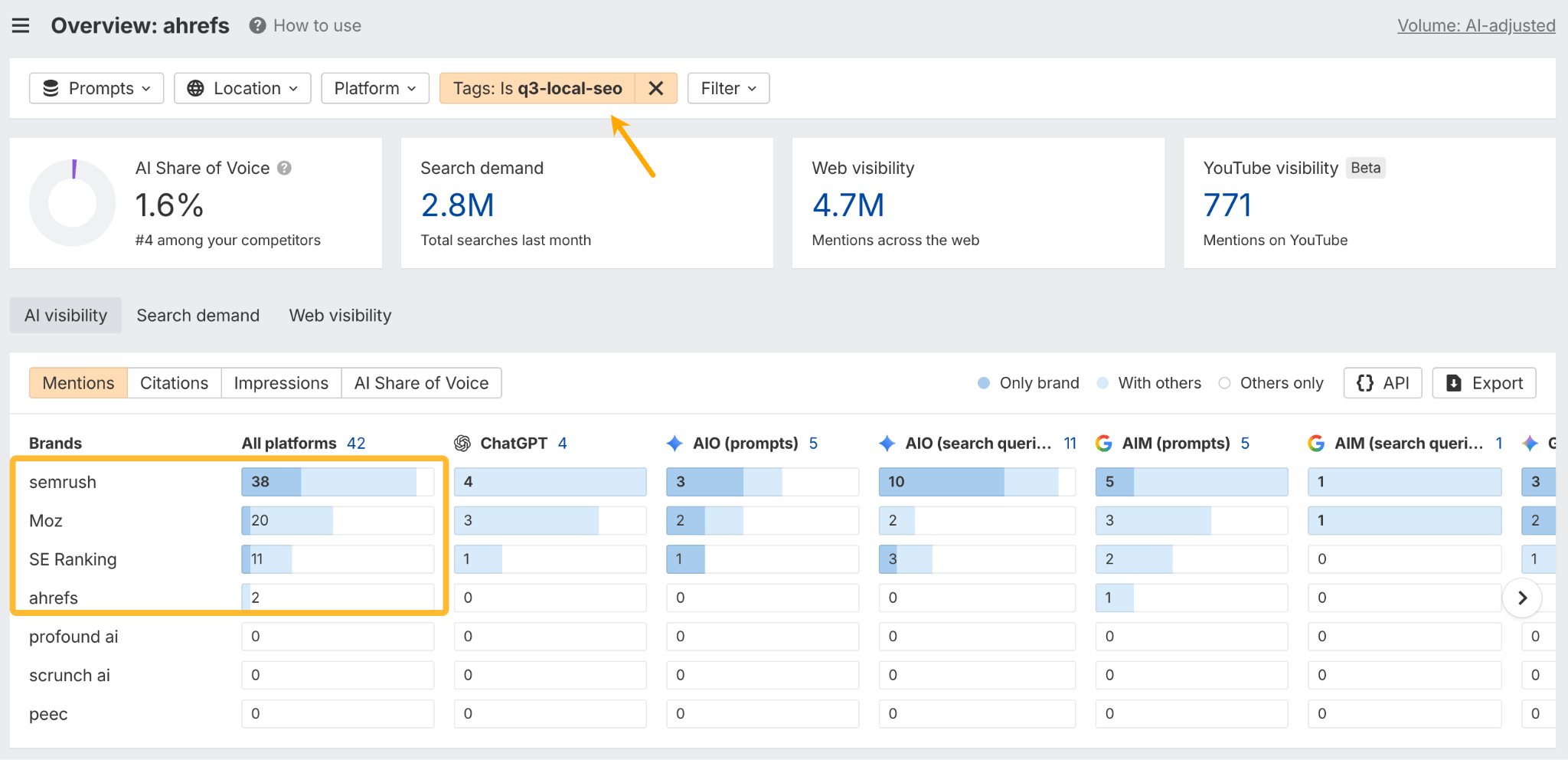This screenshot has height=760, width=1568.
Task: Click the ahrefs brand row label
Action: pyautogui.click(x=54, y=598)
